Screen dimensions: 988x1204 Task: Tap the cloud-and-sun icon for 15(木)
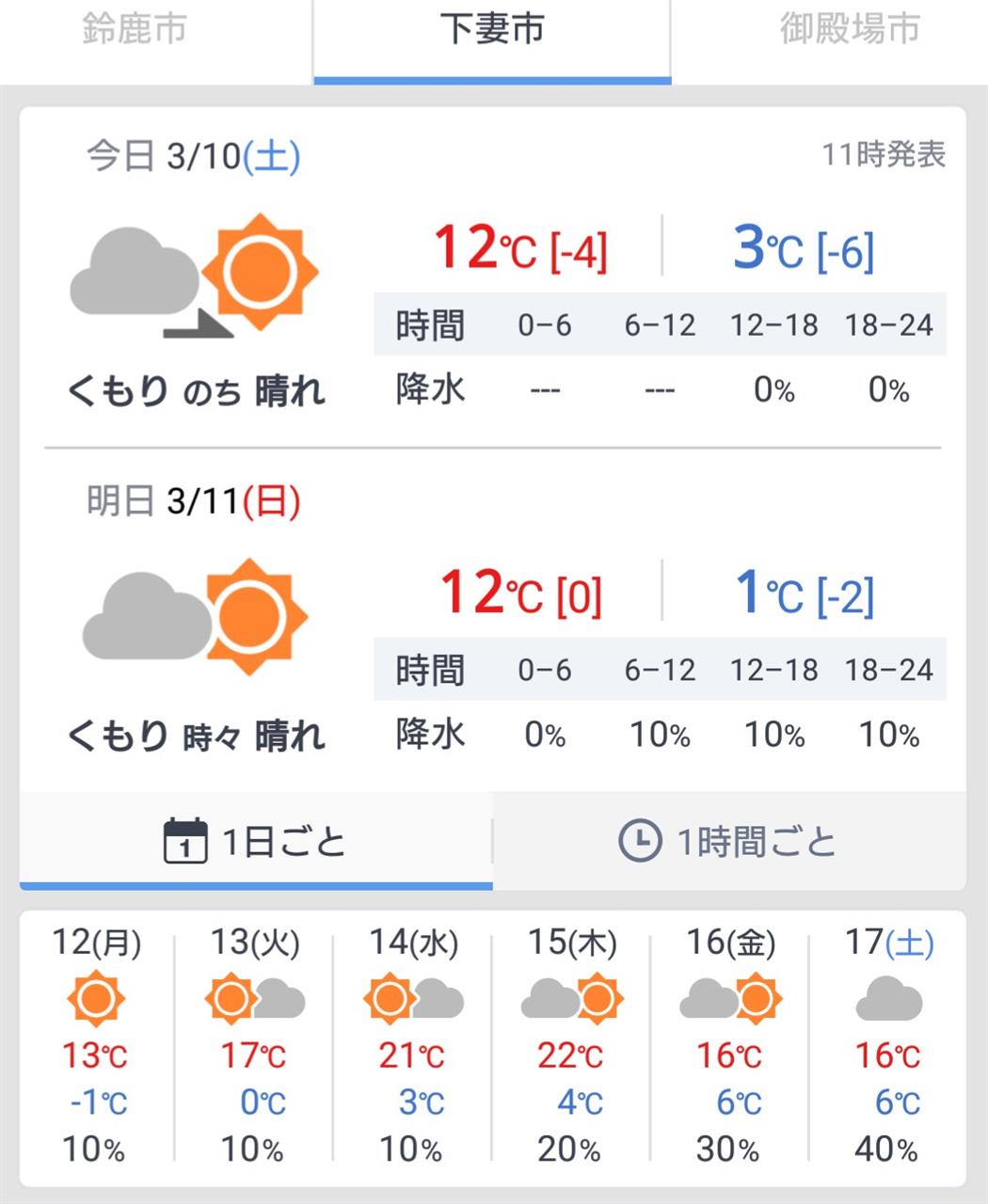pyautogui.click(x=572, y=999)
